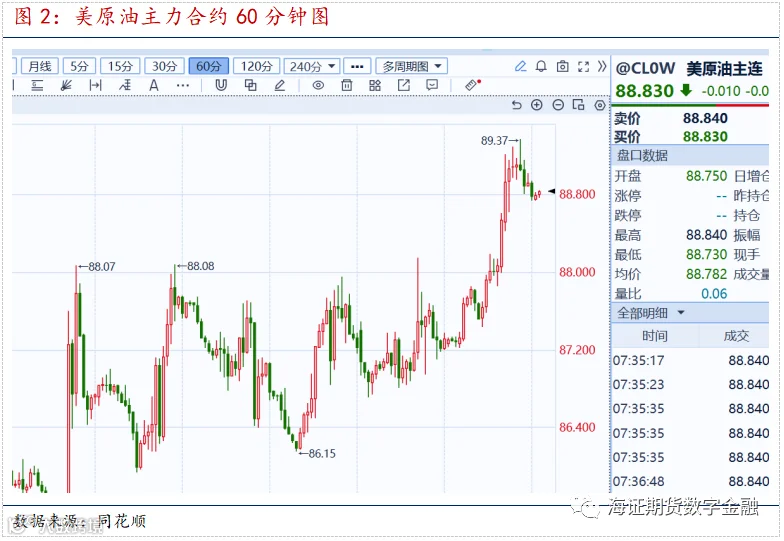Activate the magnet snap tool
The width and height of the screenshot is (784, 541).
(221, 86)
